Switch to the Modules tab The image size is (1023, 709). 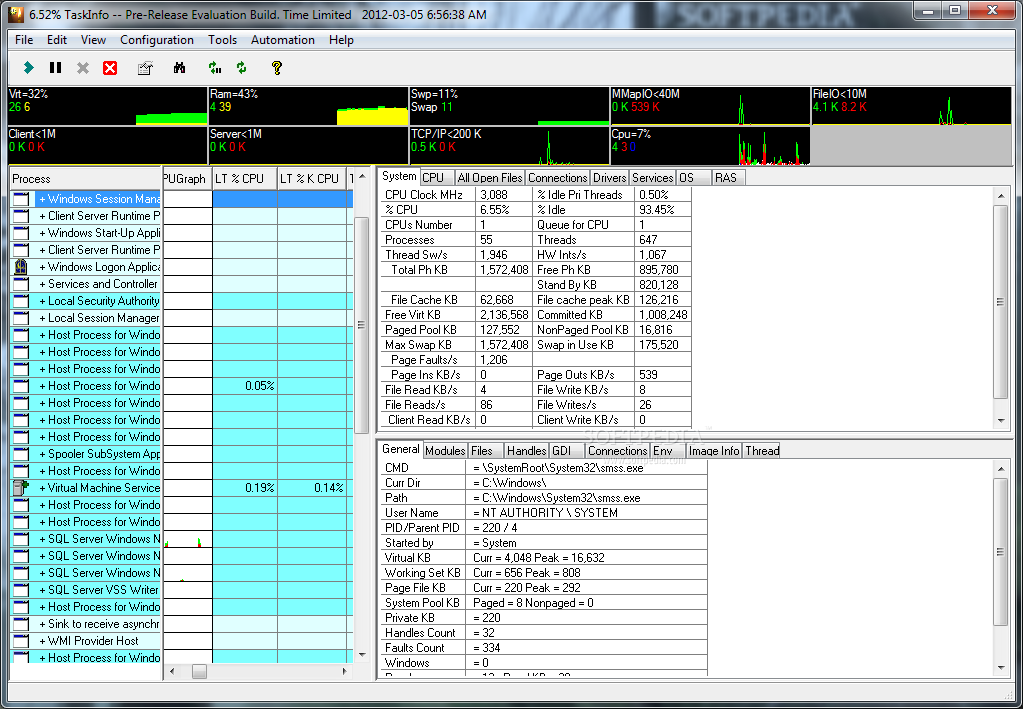pos(445,451)
